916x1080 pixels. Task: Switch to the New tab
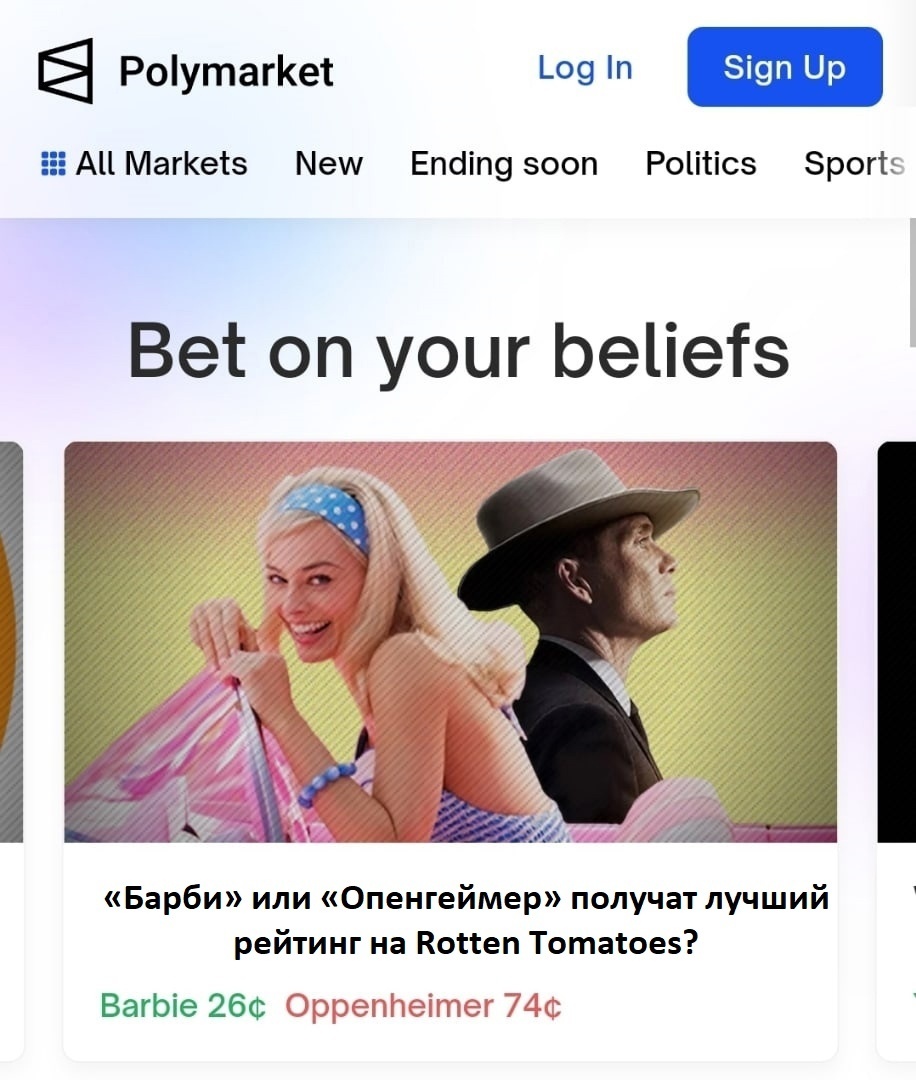[x=329, y=163]
